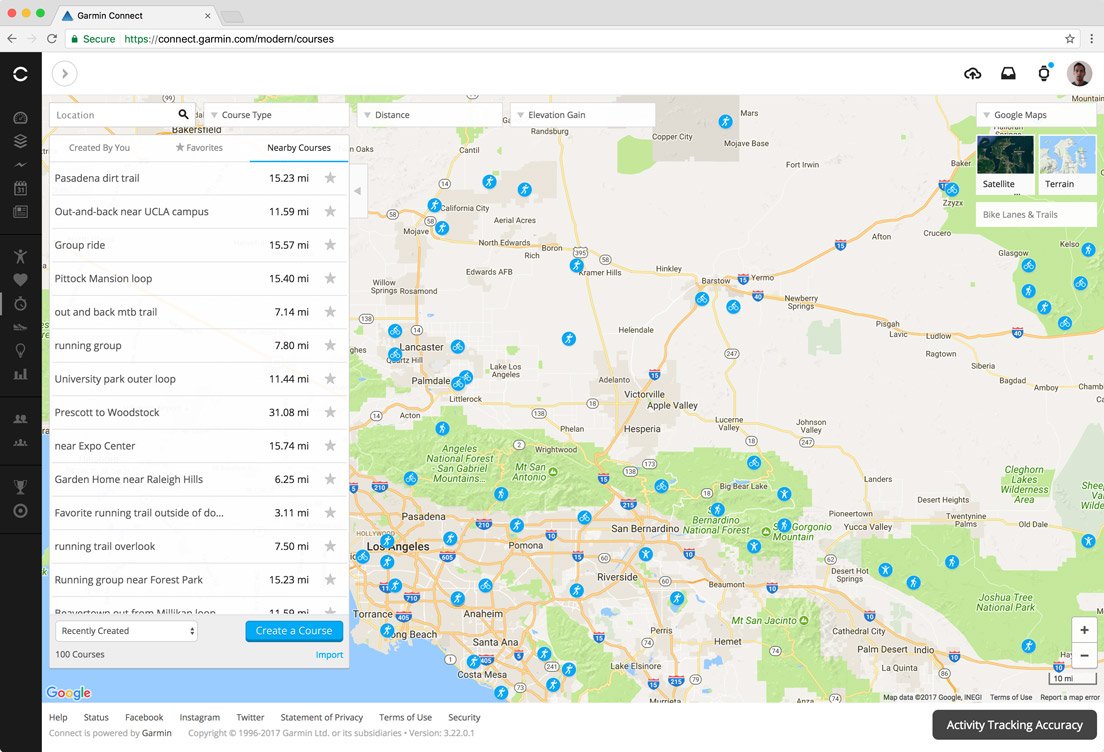Open the Recently Created sort dropdown

[127, 631]
